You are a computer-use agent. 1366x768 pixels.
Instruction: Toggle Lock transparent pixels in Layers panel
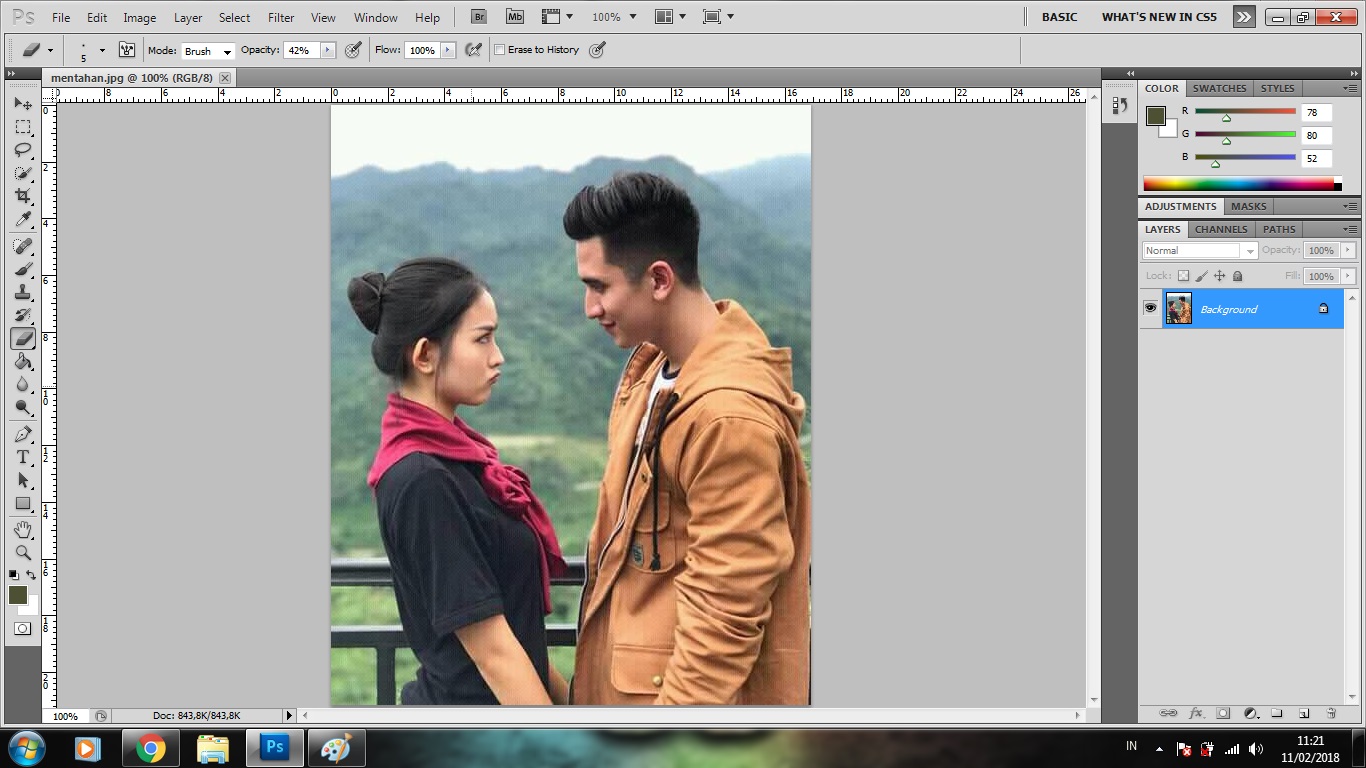point(1185,275)
